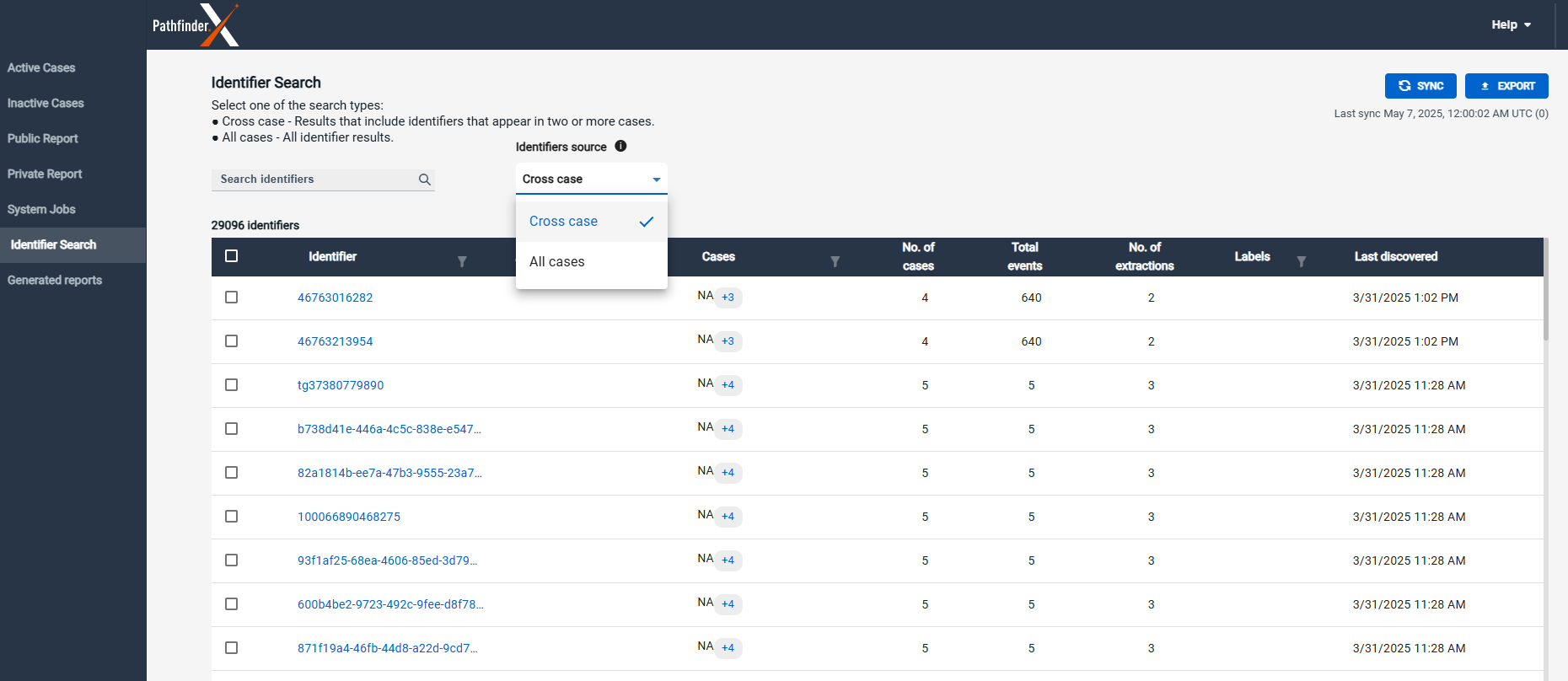This screenshot has width=1568, height=681.
Task: Toggle the select-all header checkbox
Action: 232,255
